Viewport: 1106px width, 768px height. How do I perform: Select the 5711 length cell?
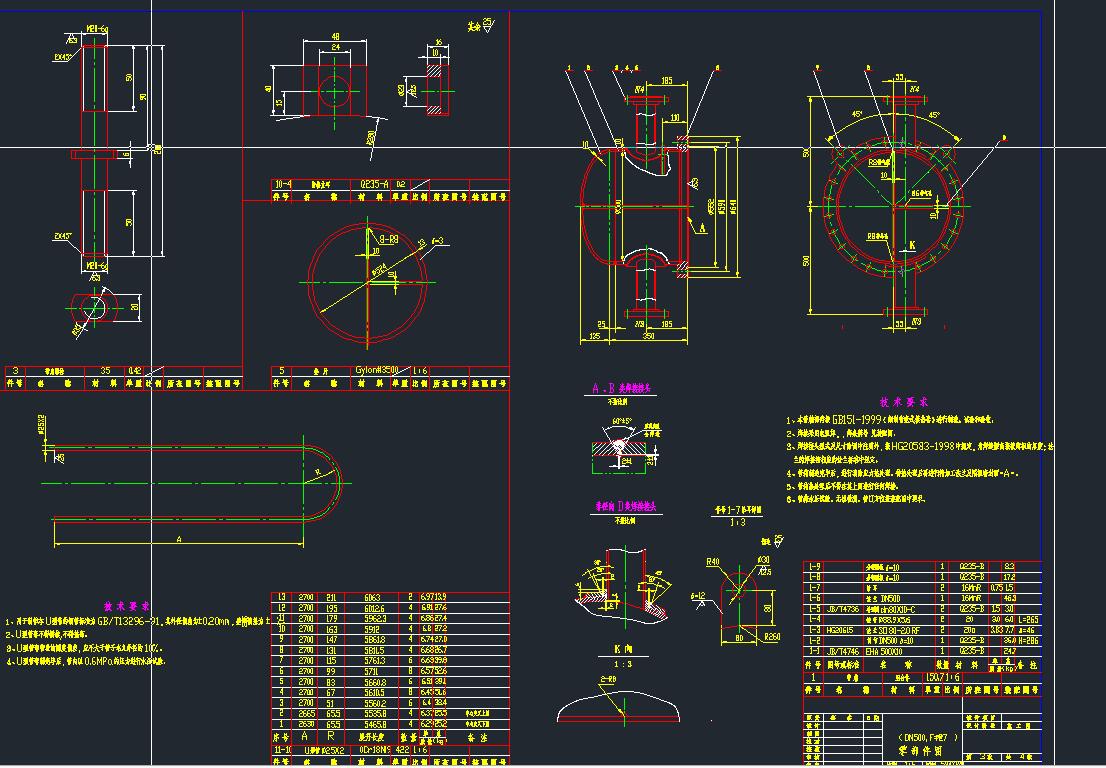tap(371, 671)
